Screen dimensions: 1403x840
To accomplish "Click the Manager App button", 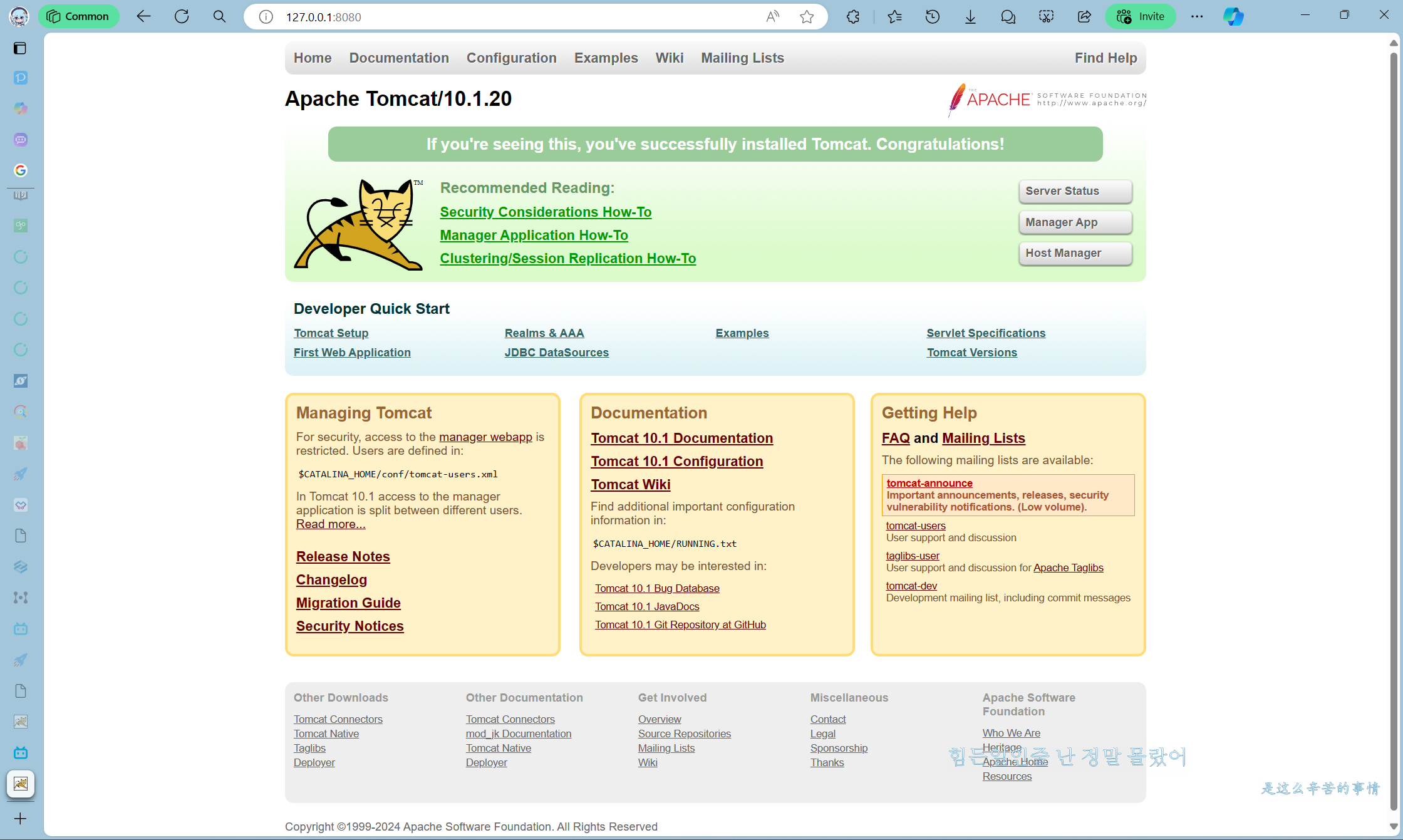I will [1075, 222].
